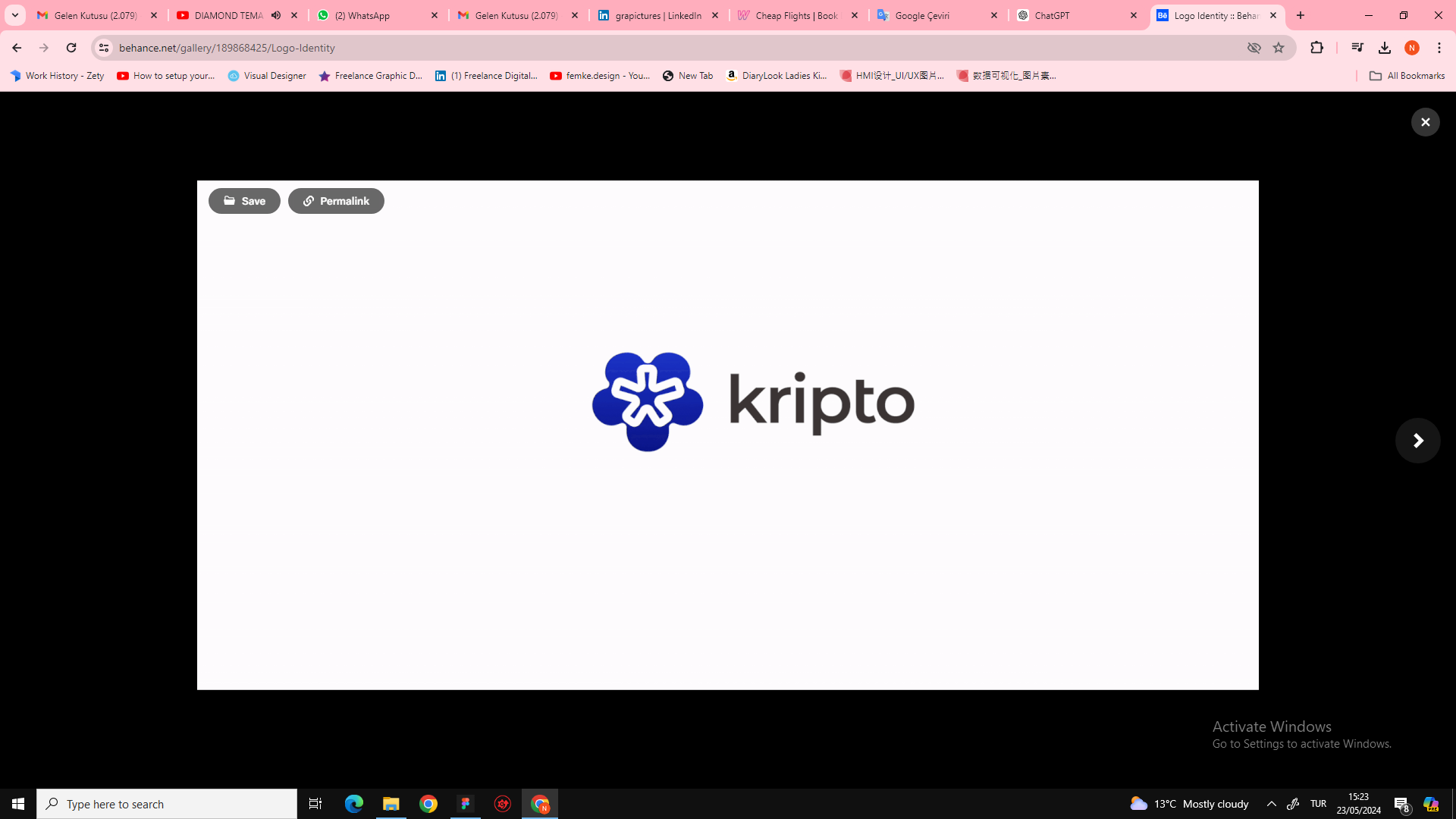Image resolution: width=1456 pixels, height=819 pixels.
Task: Close the Behance lightbox viewer
Action: (1425, 122)
